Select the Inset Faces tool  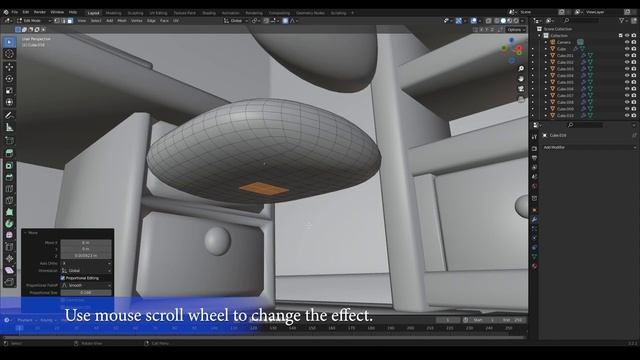coord(9,166)
